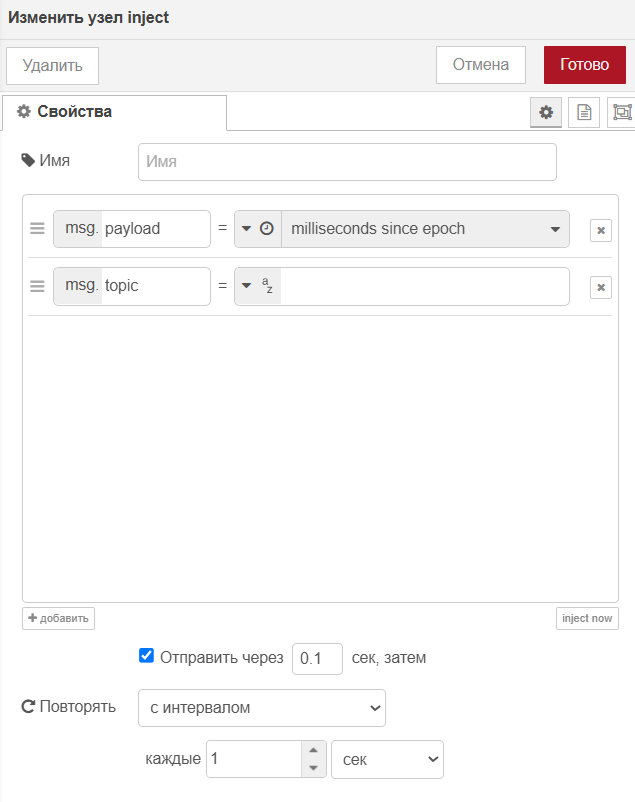Remove the msg.topic property row
The image size is (635, 802).
(x=601, y=287)
